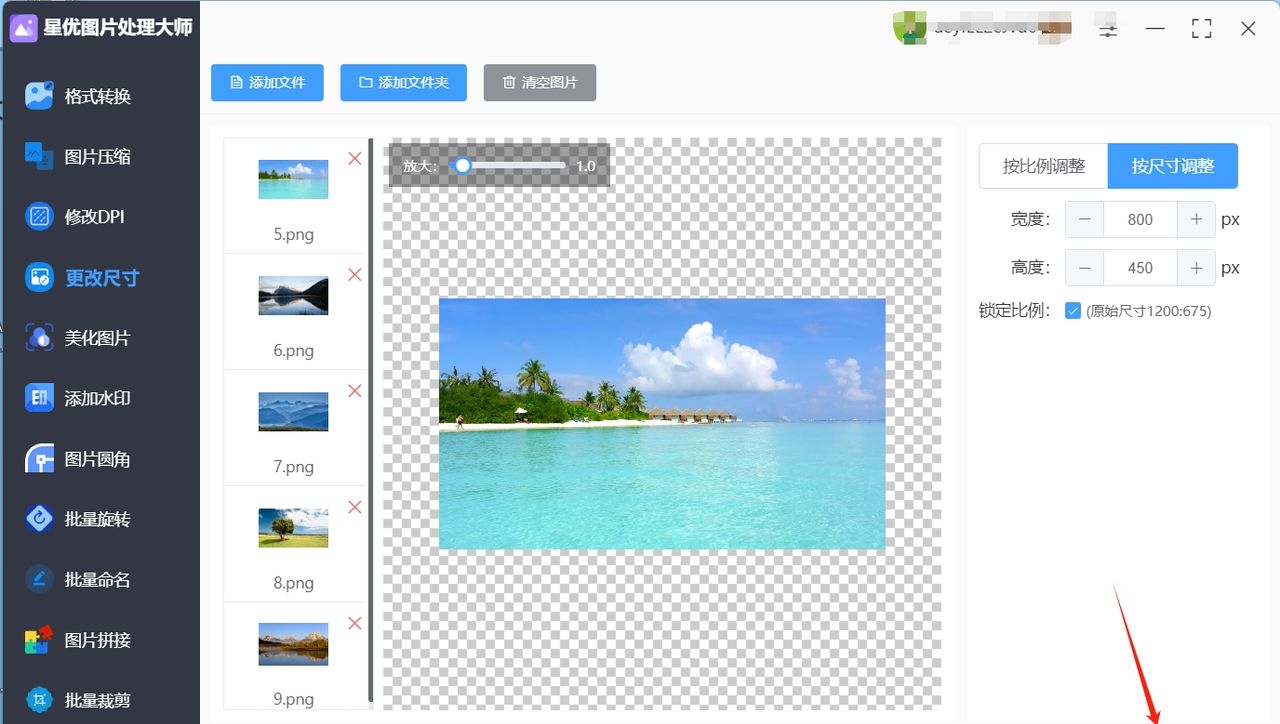Maximize the application window

1202,29
